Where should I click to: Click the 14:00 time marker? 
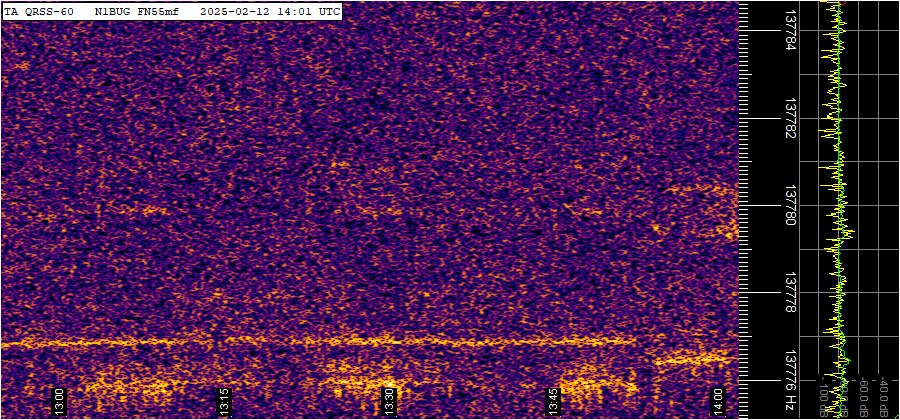tap(719, 403)
